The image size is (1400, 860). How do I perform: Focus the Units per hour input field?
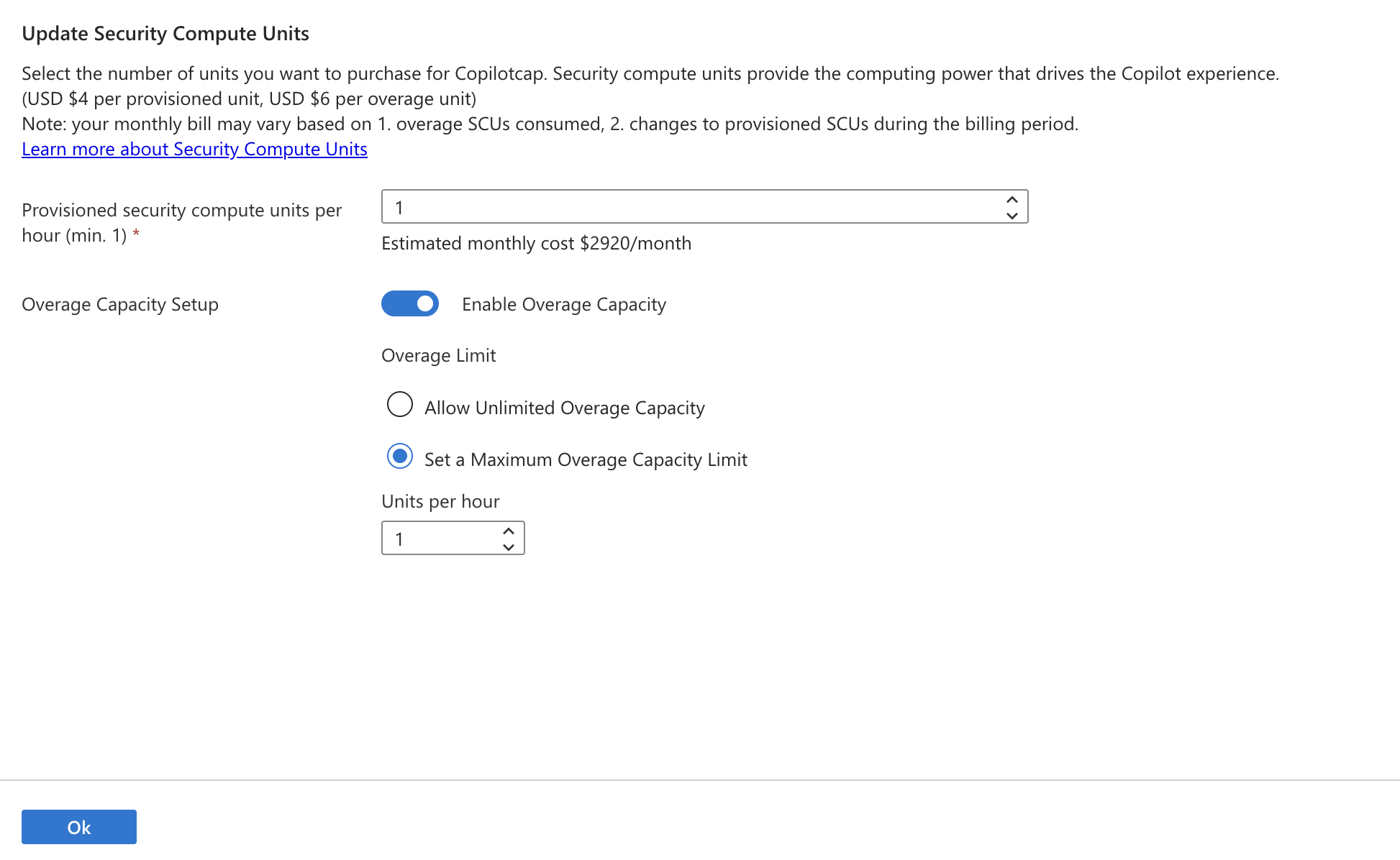click(439, 538)
